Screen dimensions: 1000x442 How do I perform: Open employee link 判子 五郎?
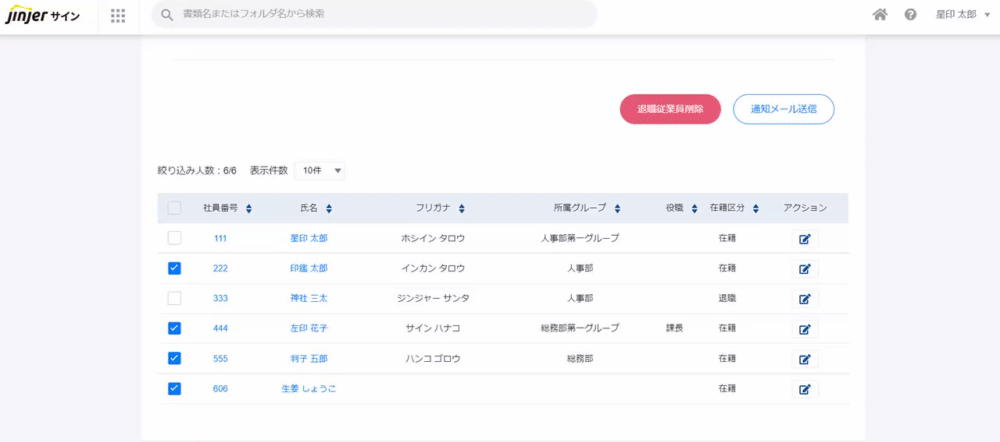309,358
